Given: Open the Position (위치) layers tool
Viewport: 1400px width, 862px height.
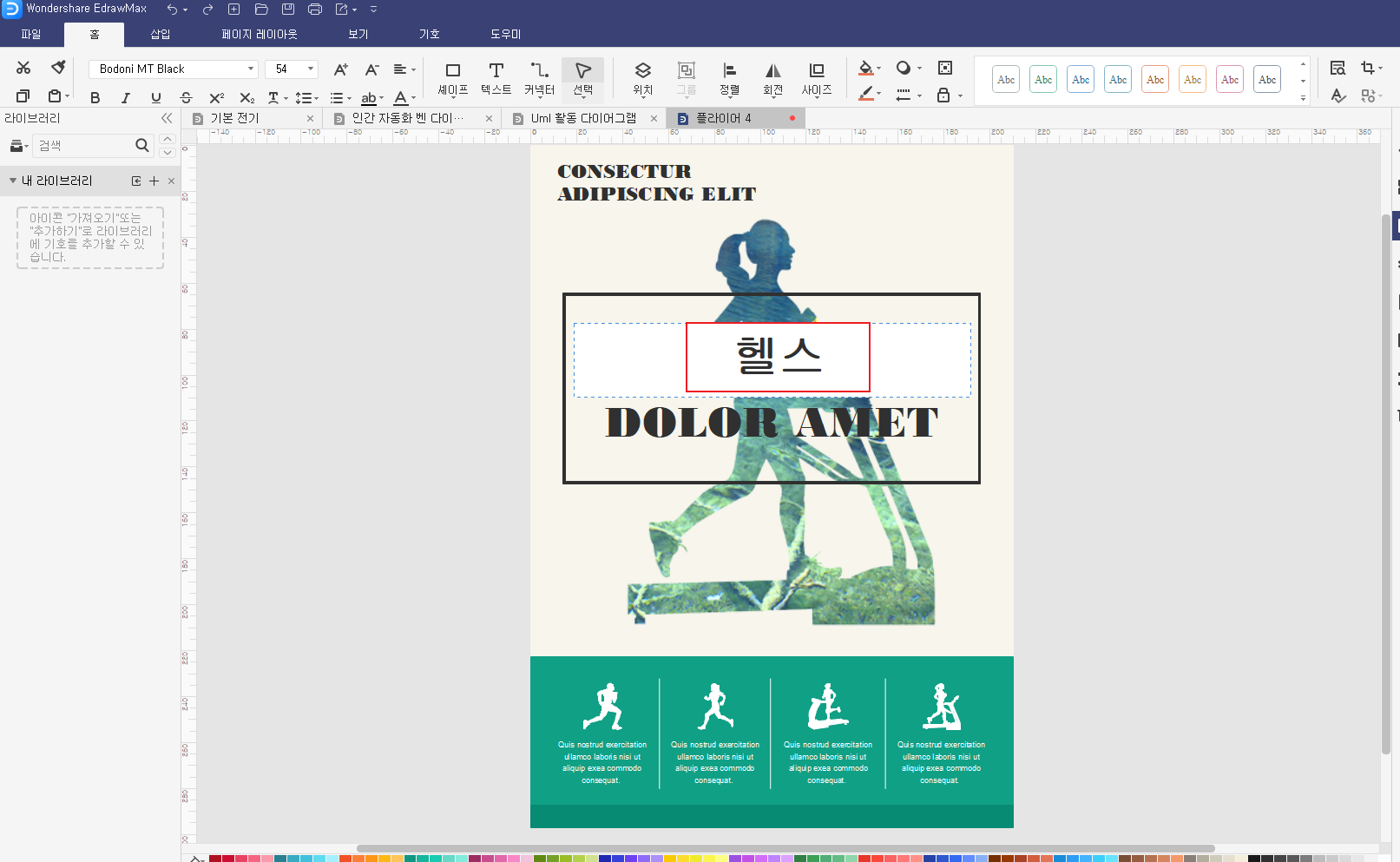Looking at the screenshot, I should (643, 79).
